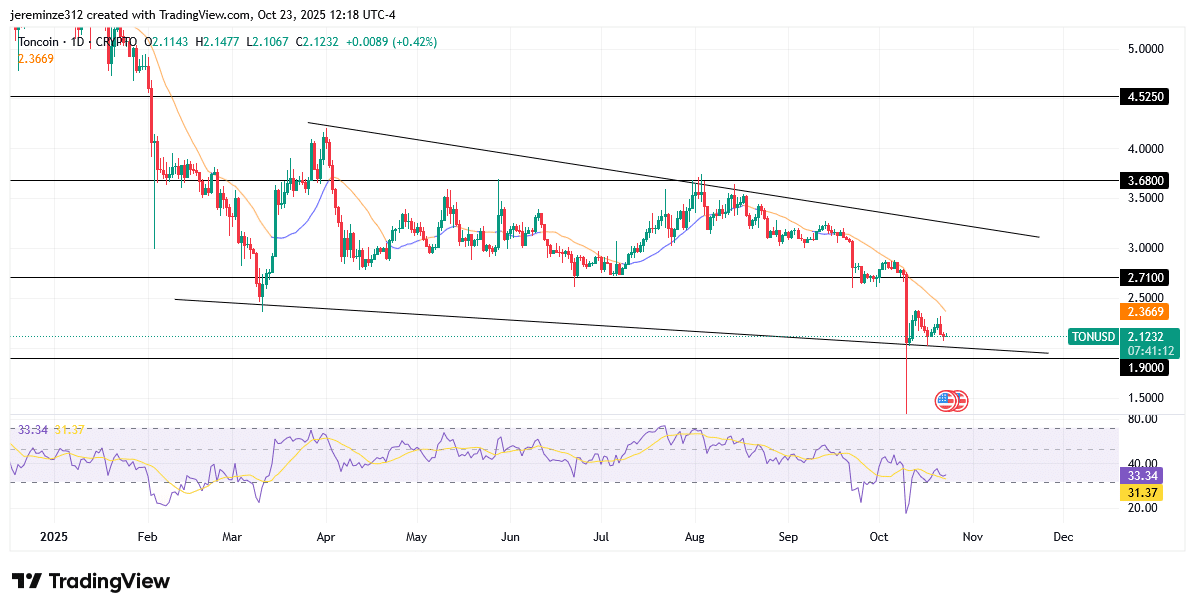This screenshot has width=1195, height=611.
Task: Select the 3.6800 resistance level label
Action: coord(1146,181)
